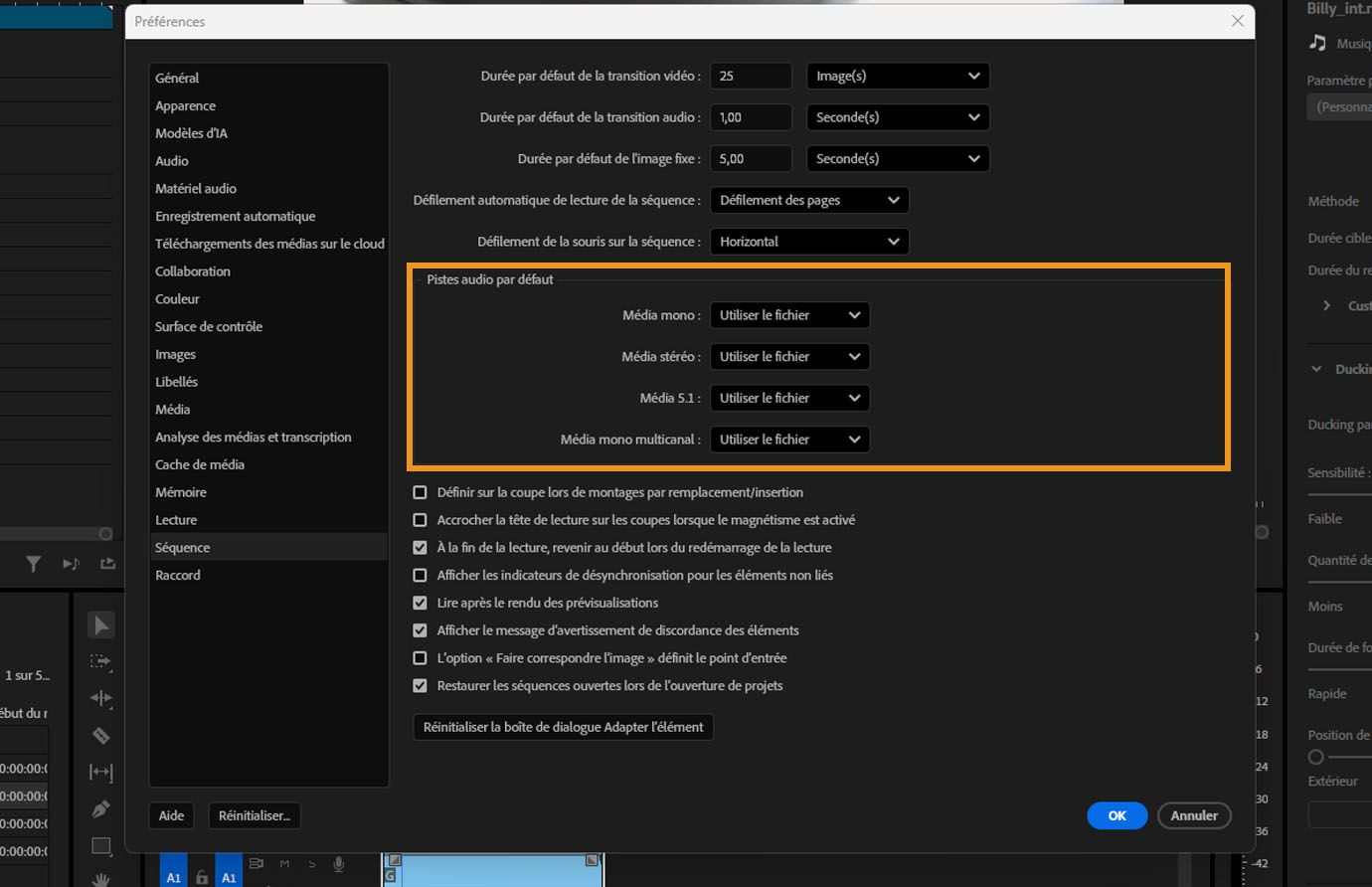Open the 'Média mono' dropdown
Image resolution: width=1372 pixels, height=887 pixels.
pos(789,315)
